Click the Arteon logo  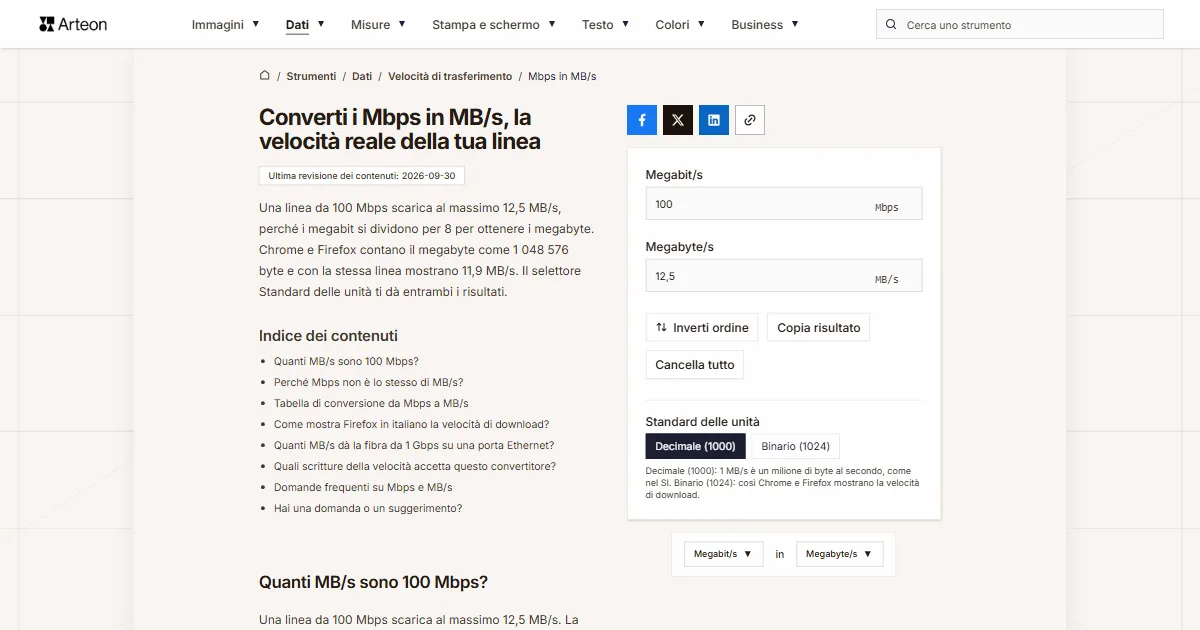[x=73, y=24]
